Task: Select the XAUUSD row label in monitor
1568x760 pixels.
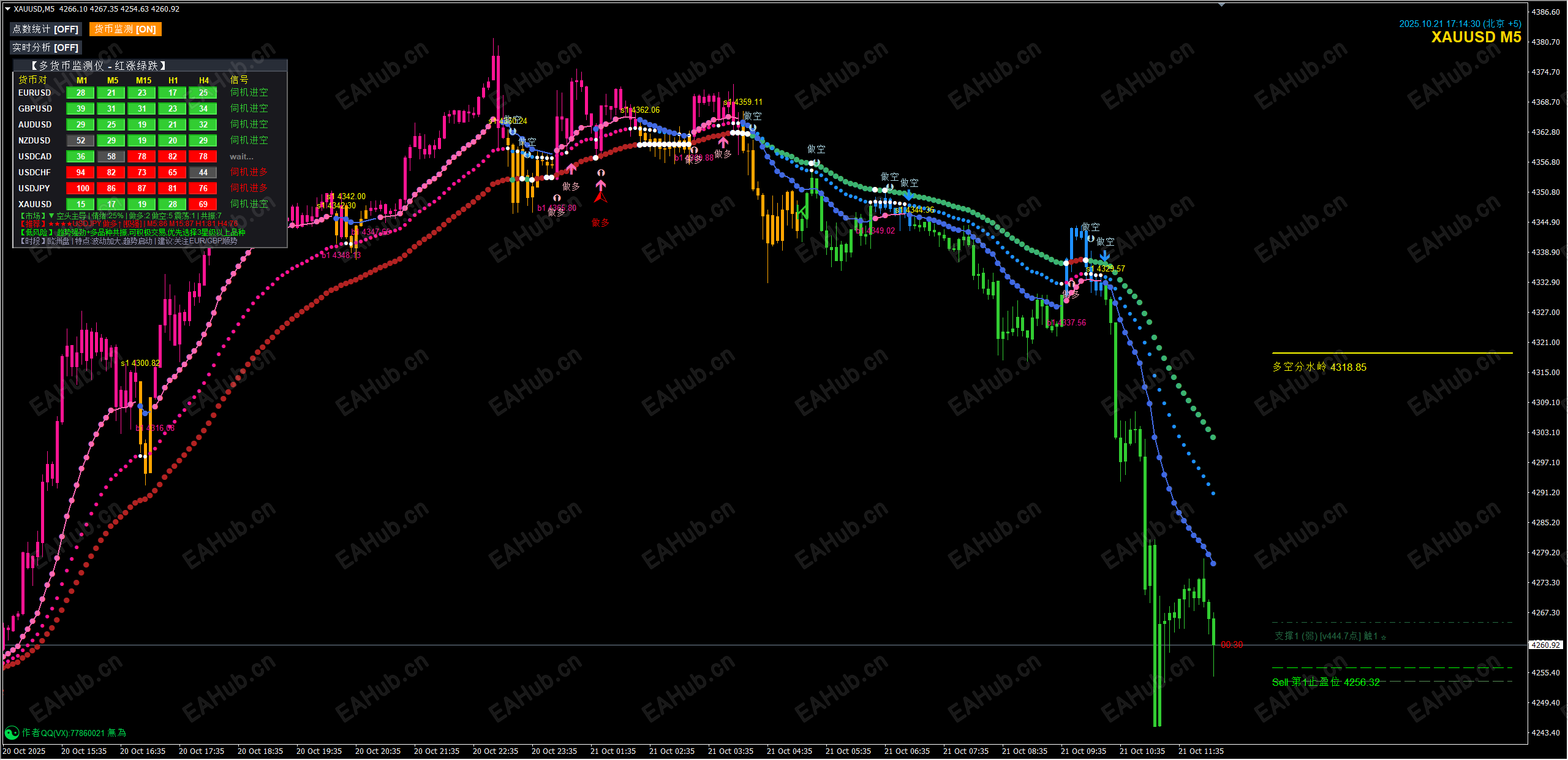Action: [x=35, y=204]
